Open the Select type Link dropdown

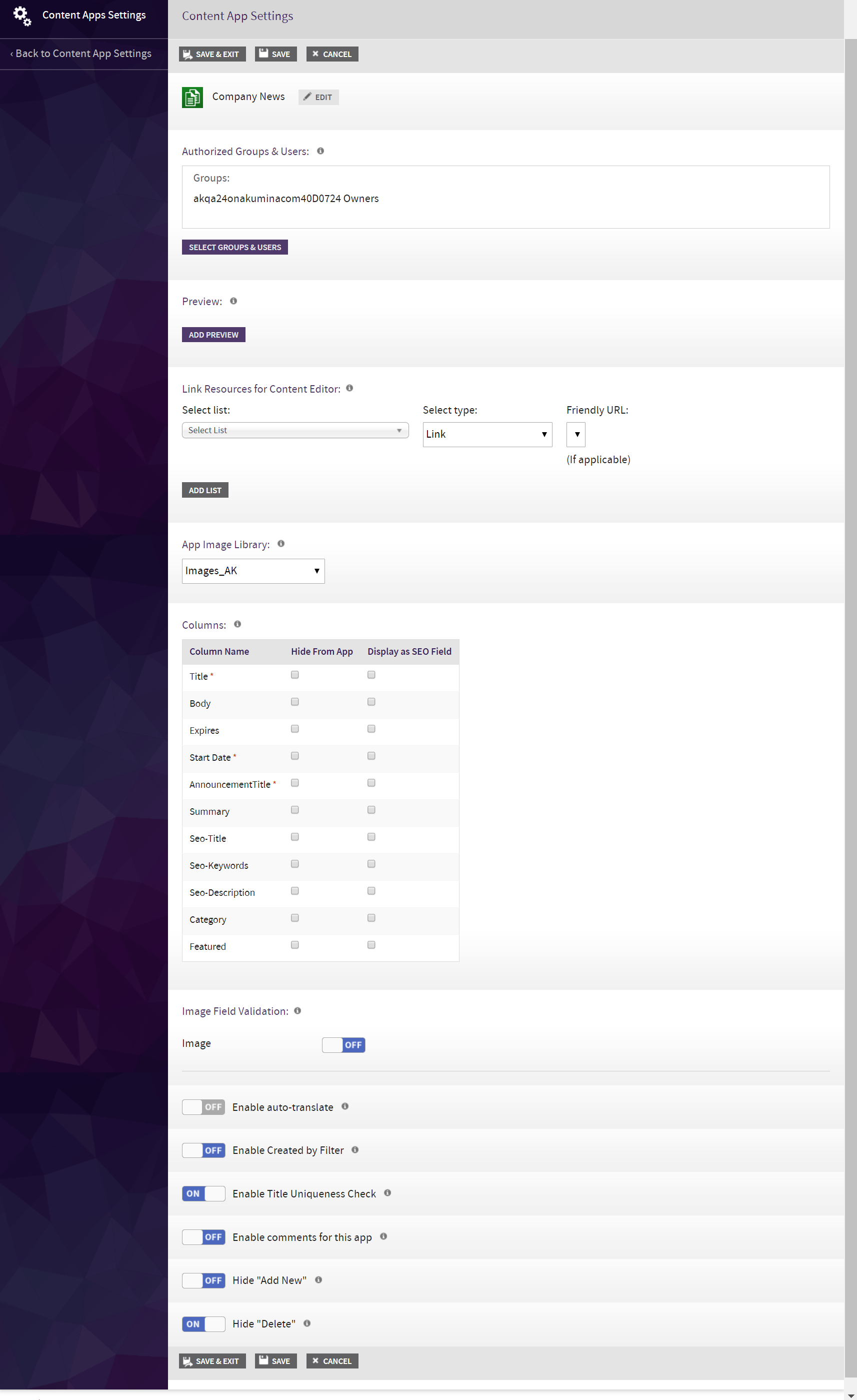486,434
